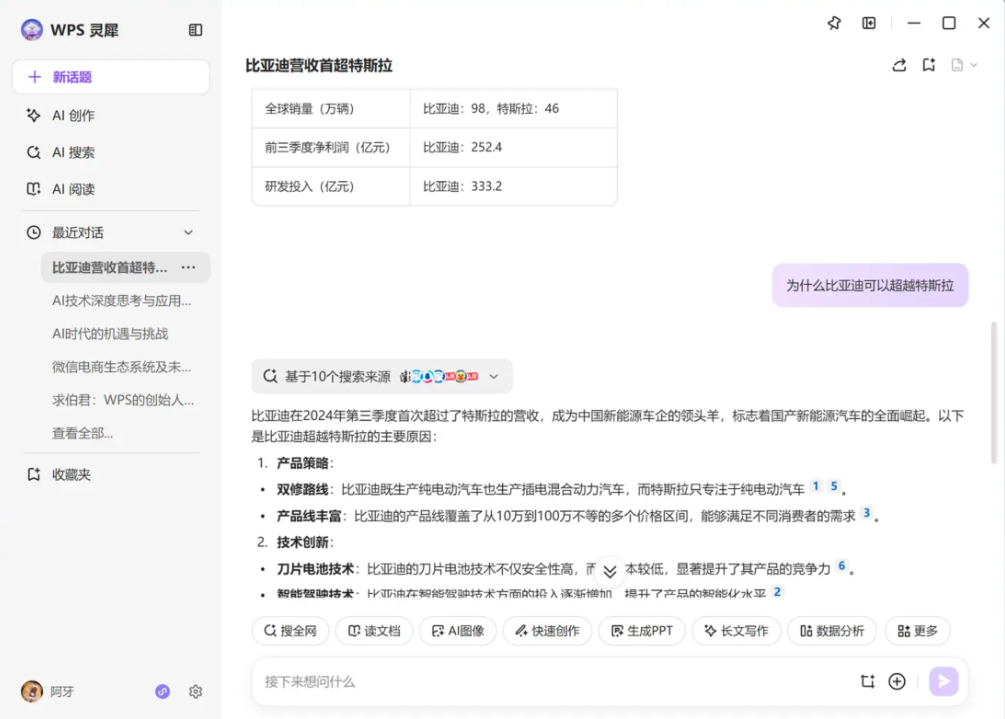Viewport: 1005px width, 719px height.
Task: Click the WPS 灵犀 logo icon
Action: pyautogui.click(x=31, y=29)
